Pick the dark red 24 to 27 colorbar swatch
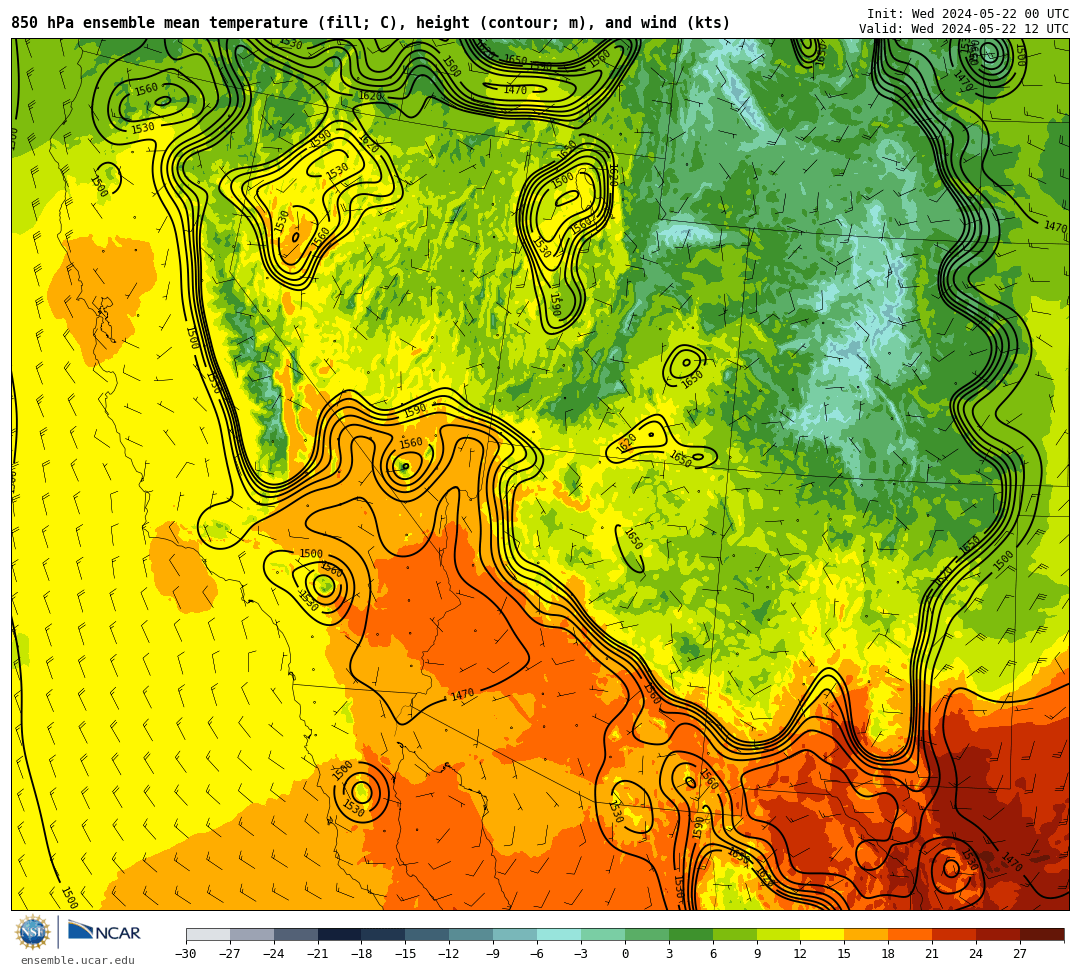Screen dimensions: 1080x973 [x=999, y=934]
